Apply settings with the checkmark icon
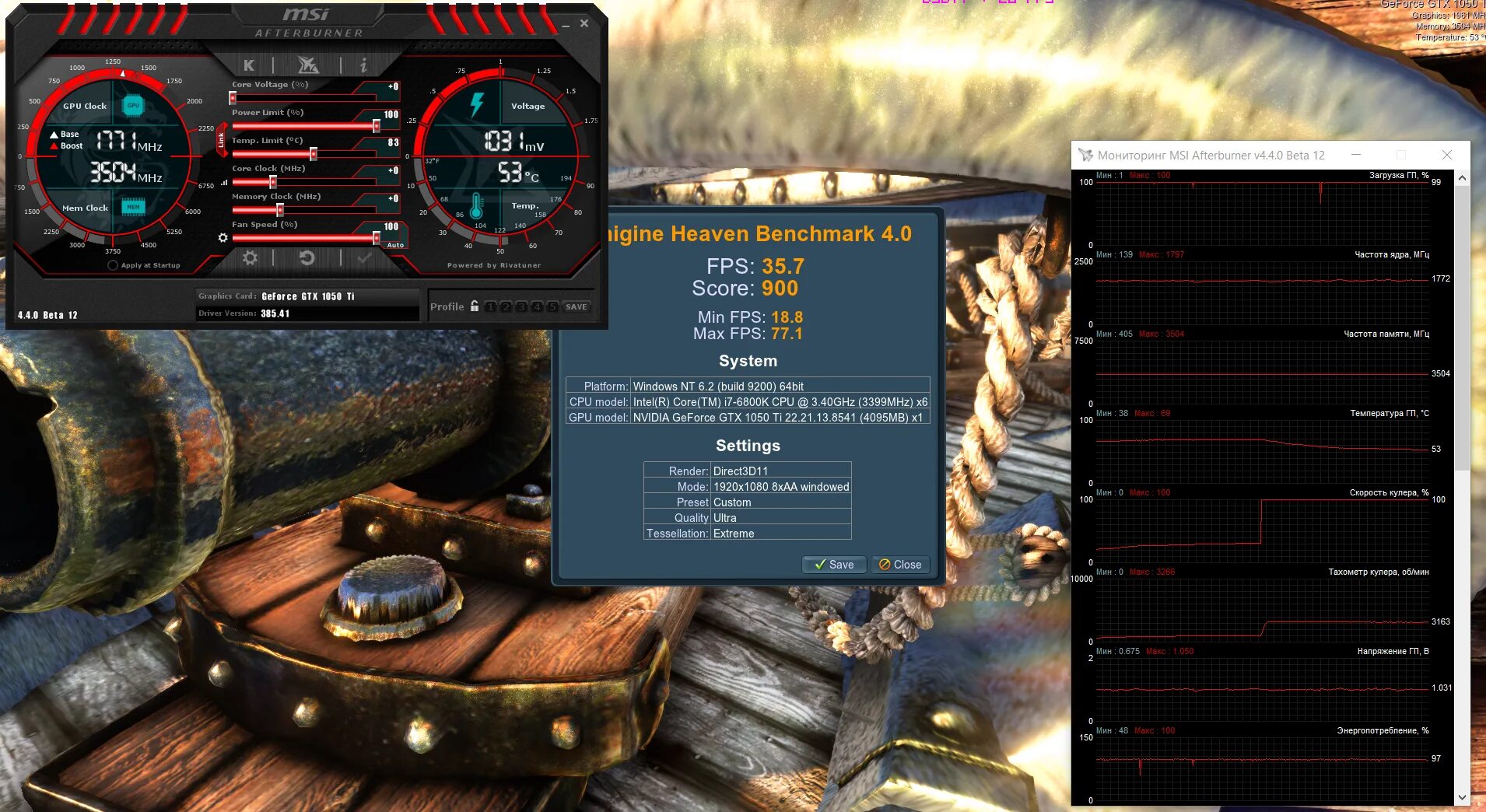This screenshot has width=1486, height=812. pos(363,257)
